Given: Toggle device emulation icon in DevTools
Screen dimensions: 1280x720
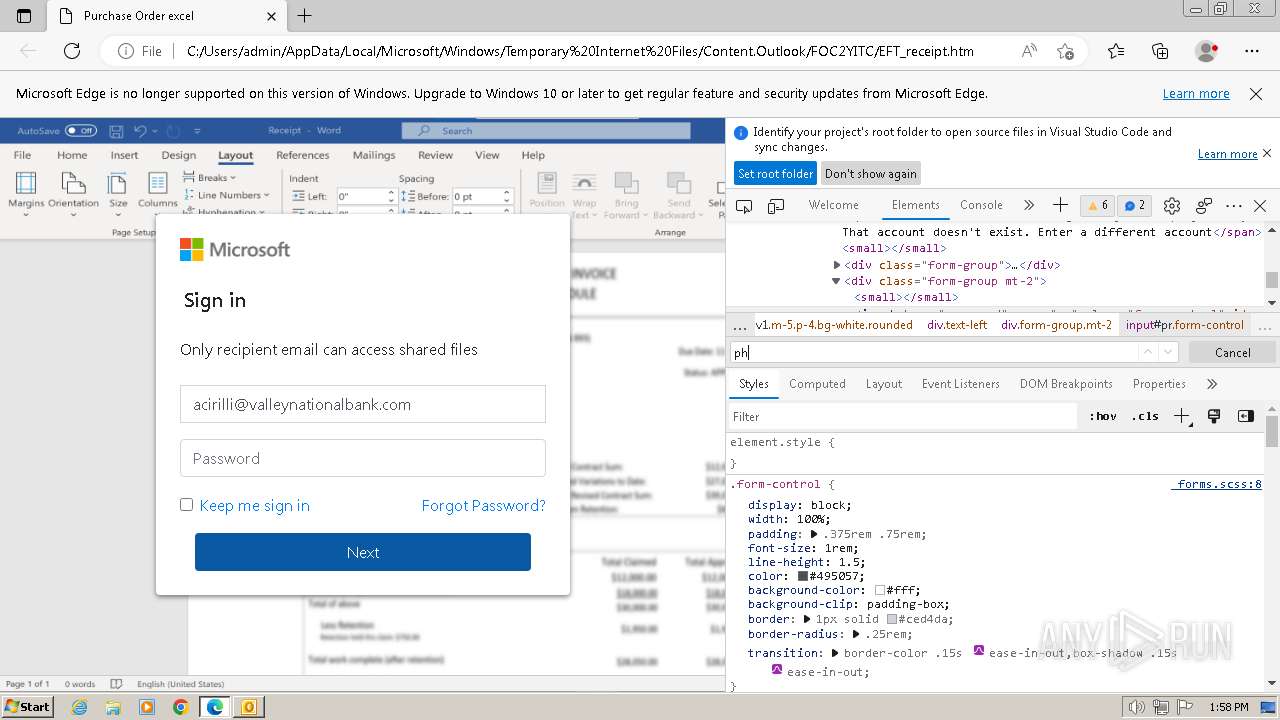Looking at the screenshot, I should [776, 206].
